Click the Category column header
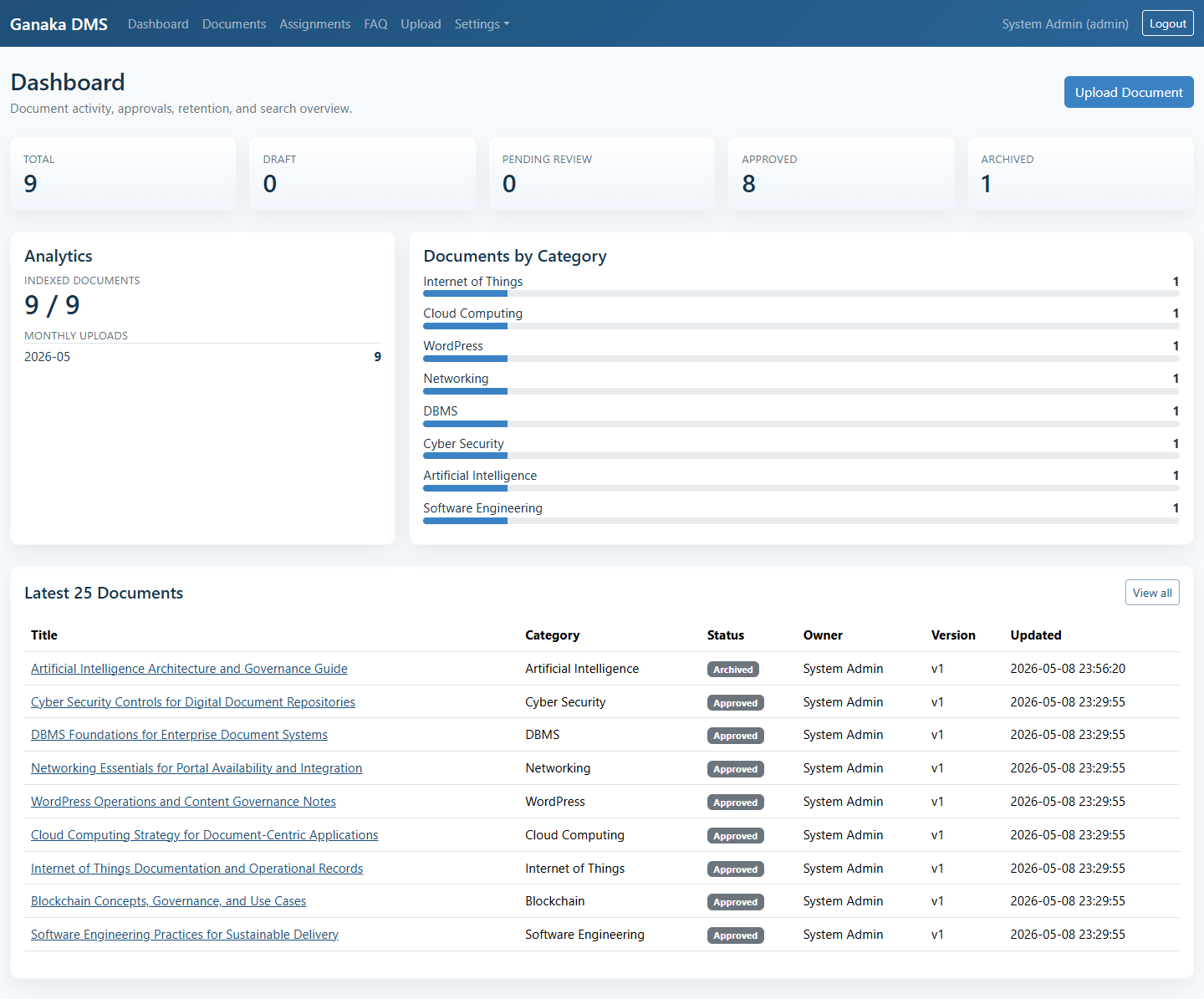This screenshot has width=1204, height=999. [x=552, y=635]
